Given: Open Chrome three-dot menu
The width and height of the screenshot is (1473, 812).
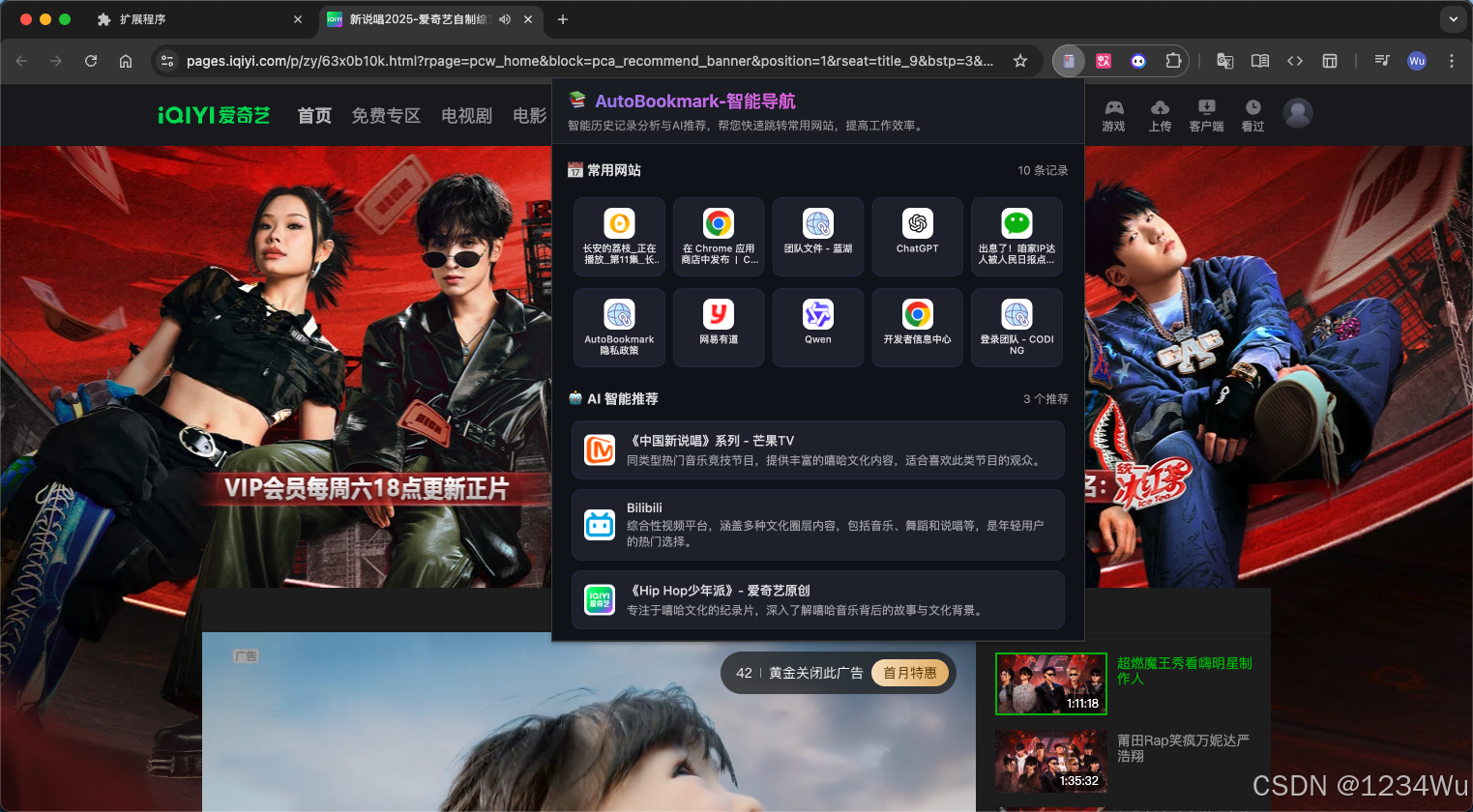Looking at the screenshot, I should tap(1452, 61).
